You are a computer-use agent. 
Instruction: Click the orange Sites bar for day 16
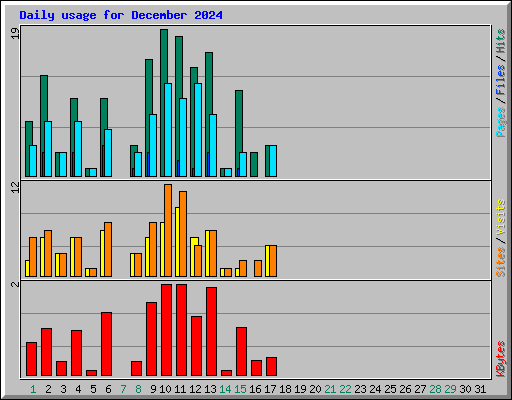pos(258,268)
